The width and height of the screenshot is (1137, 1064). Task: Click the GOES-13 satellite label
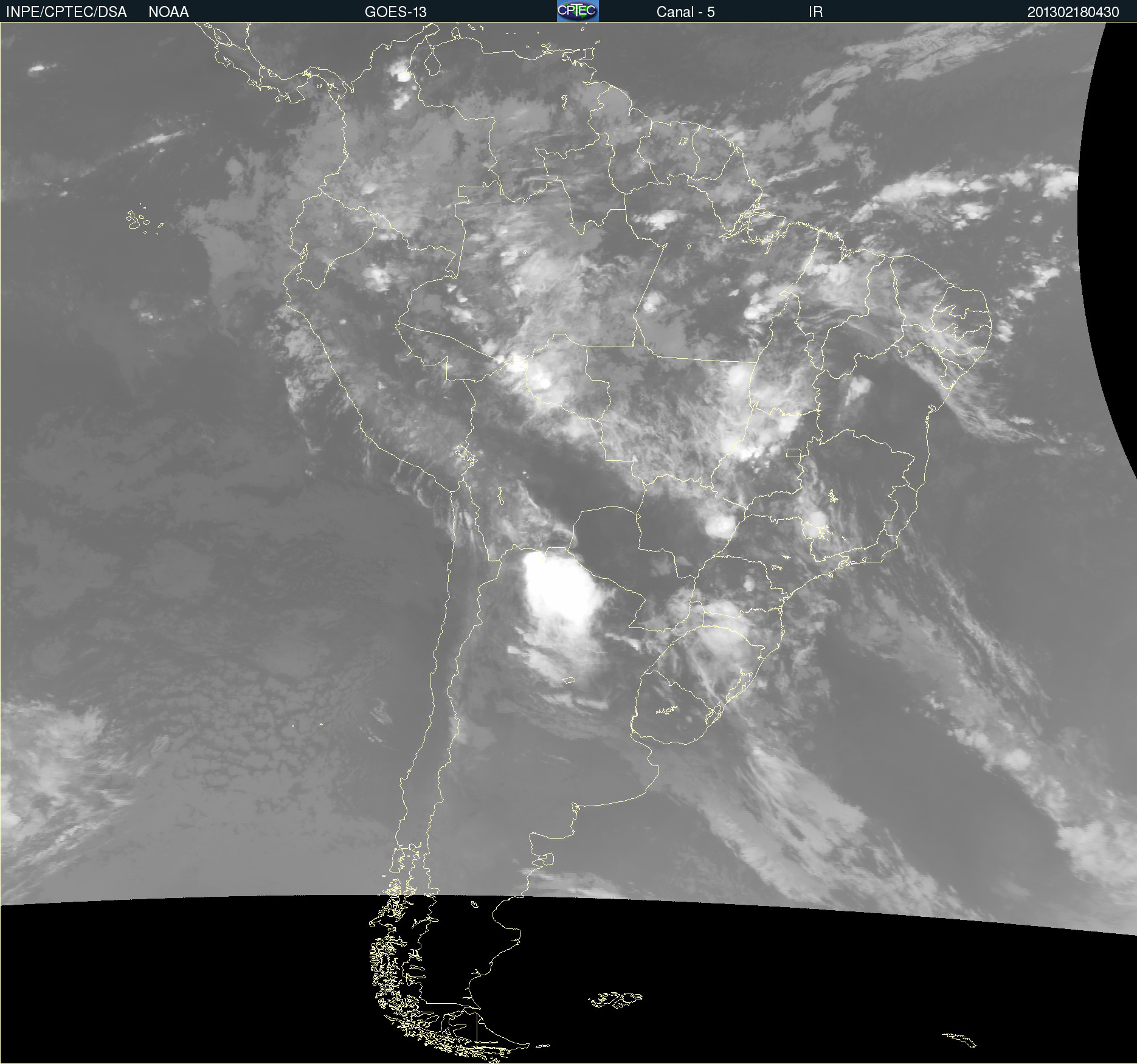[x=395, y=12]
